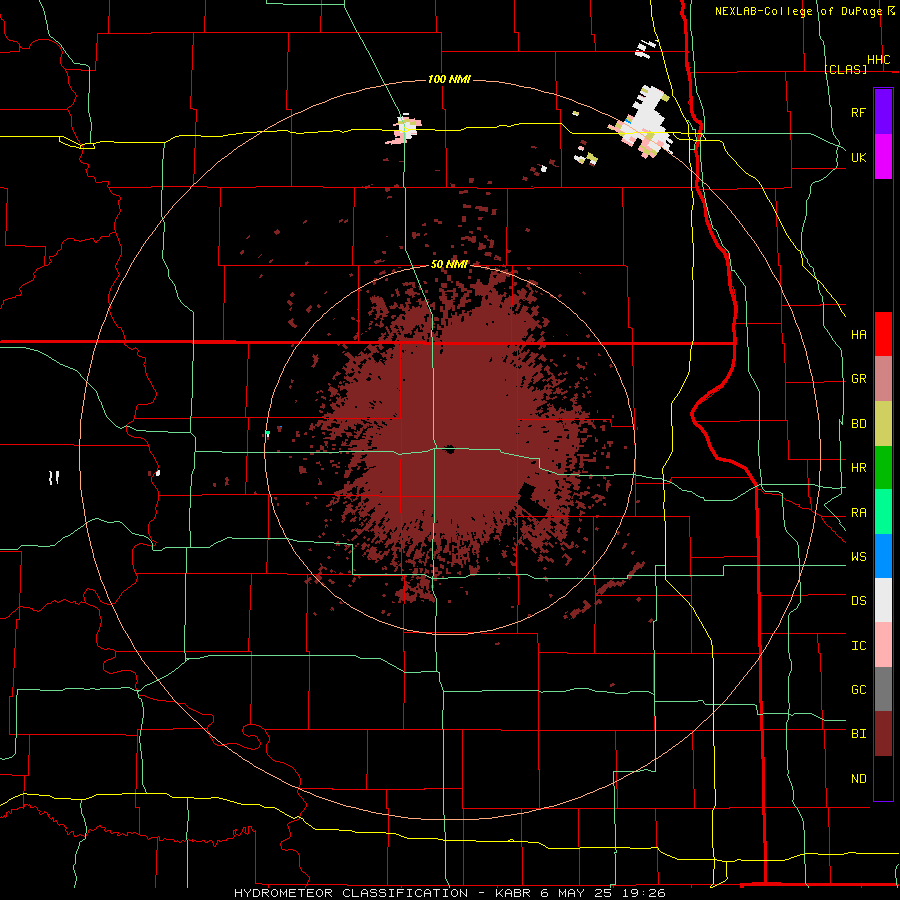This screenshot has width=900, height=900.
Task: Click the 'IC' legend label
Action: tap(858, 646)
